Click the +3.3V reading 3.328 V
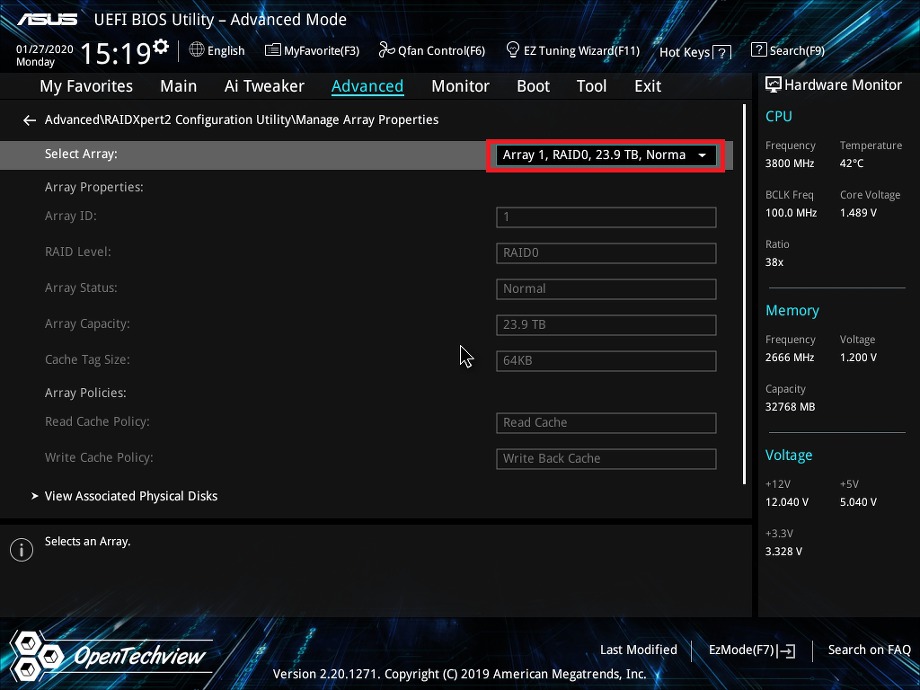 click(x=783, y=551)
